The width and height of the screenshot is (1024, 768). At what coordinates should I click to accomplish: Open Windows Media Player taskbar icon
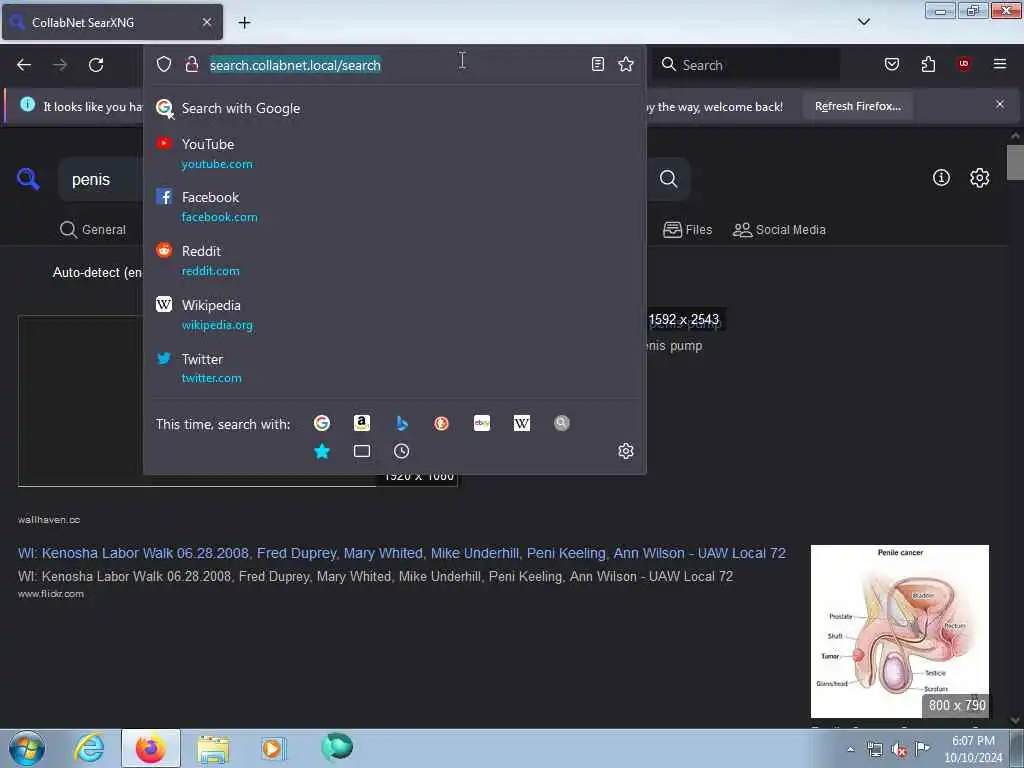click(x=273, y=748)
